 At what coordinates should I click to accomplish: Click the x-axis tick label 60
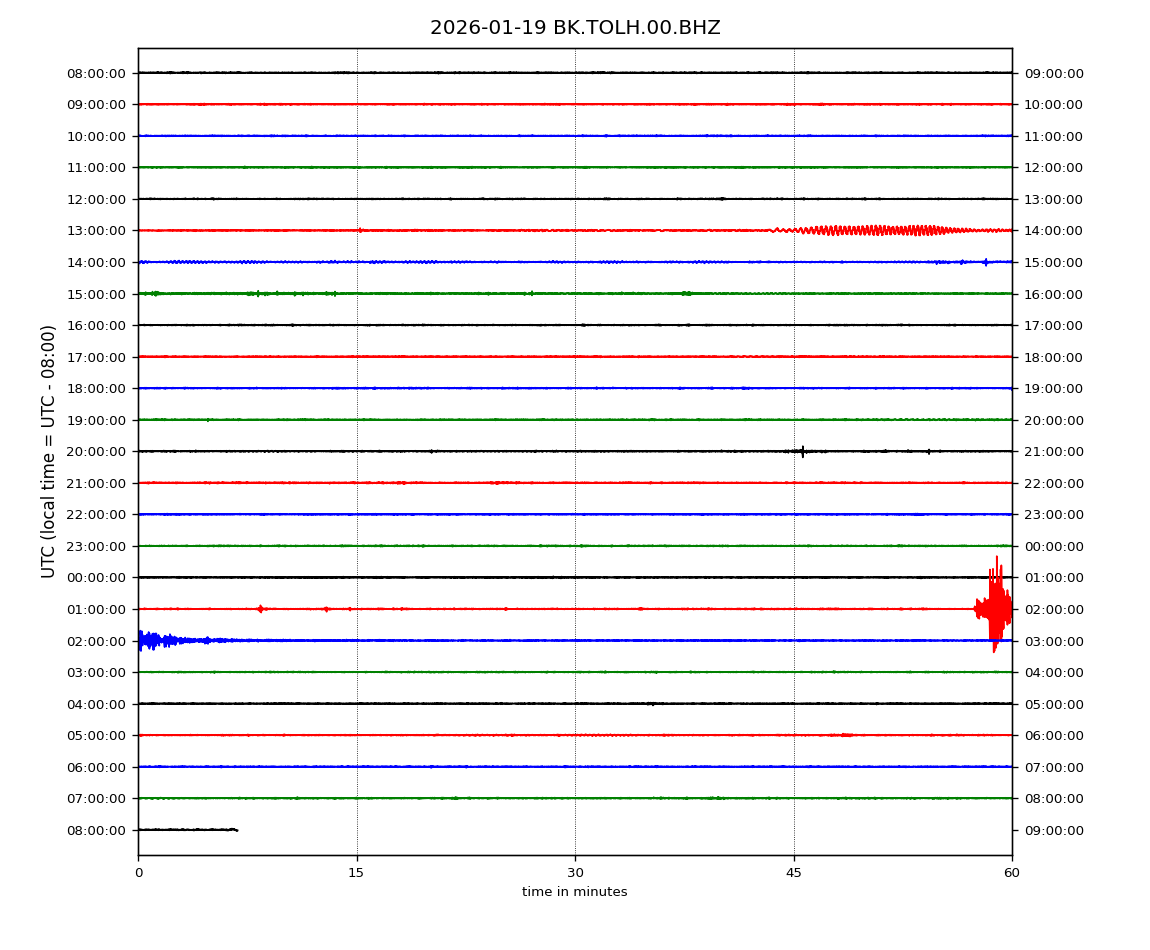tap(1012, 873)
